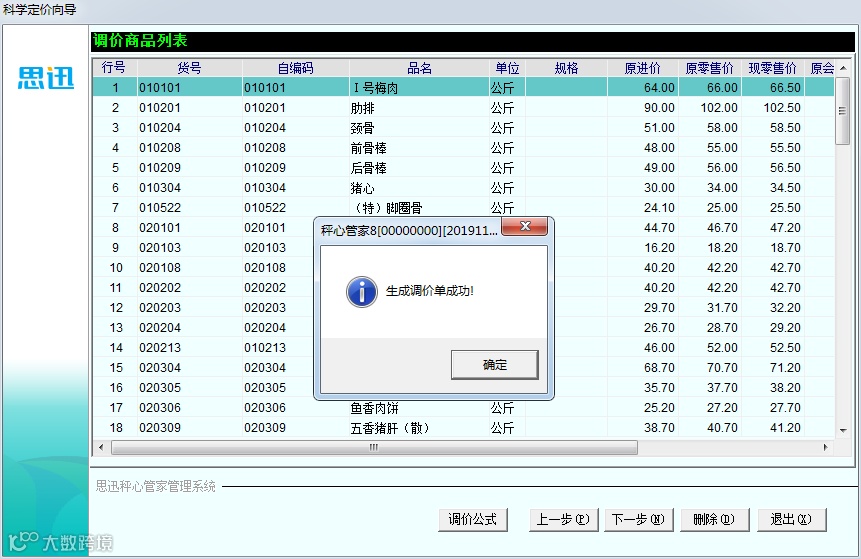This screenshot has width=861, height=559.
Task: Click the 品名 column header
Action: [x=419, y=68]
